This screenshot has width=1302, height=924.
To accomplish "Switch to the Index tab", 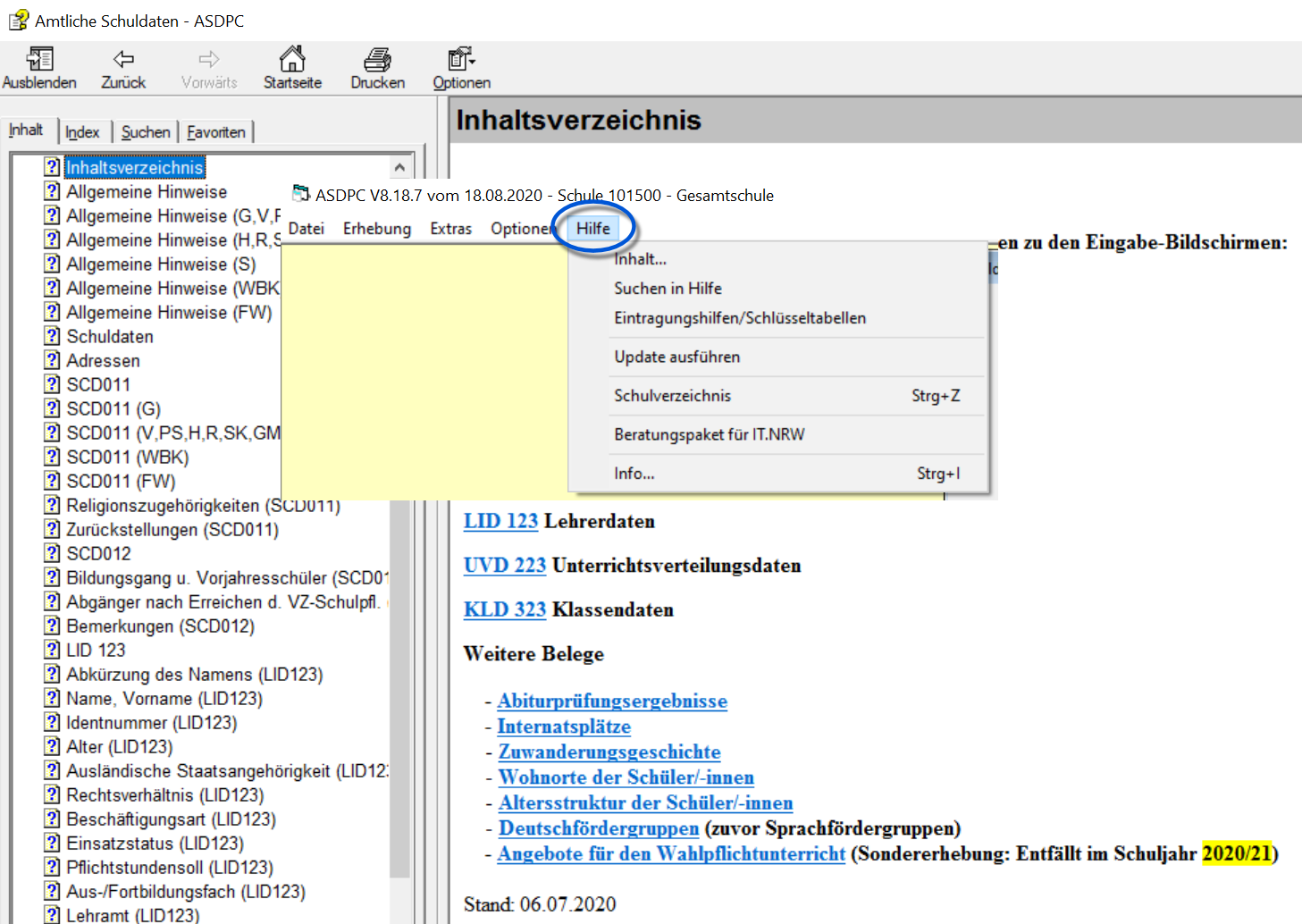I will tap(82, 132).
